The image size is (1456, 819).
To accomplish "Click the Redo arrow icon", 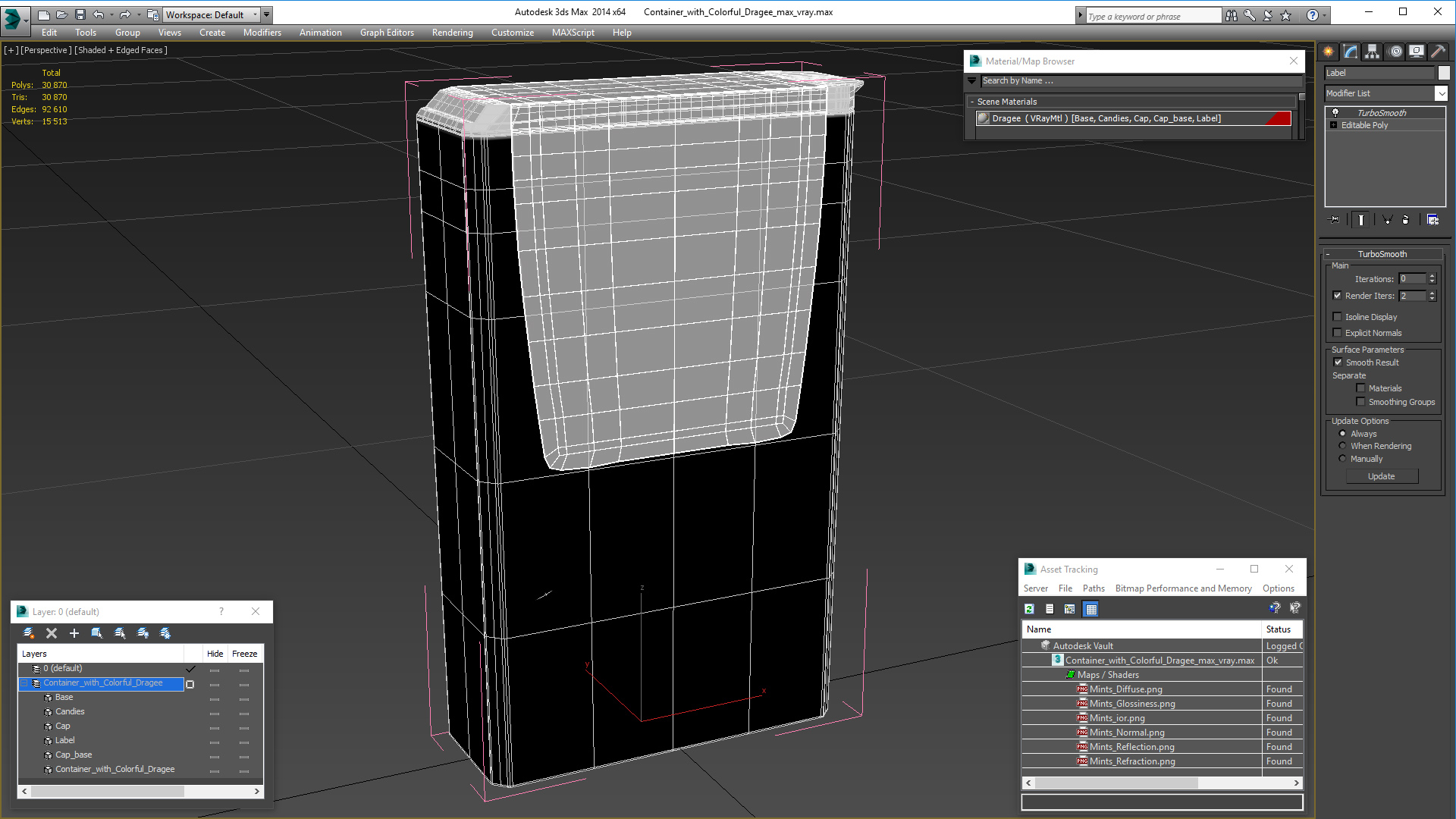I will click(x=125, y=14).
